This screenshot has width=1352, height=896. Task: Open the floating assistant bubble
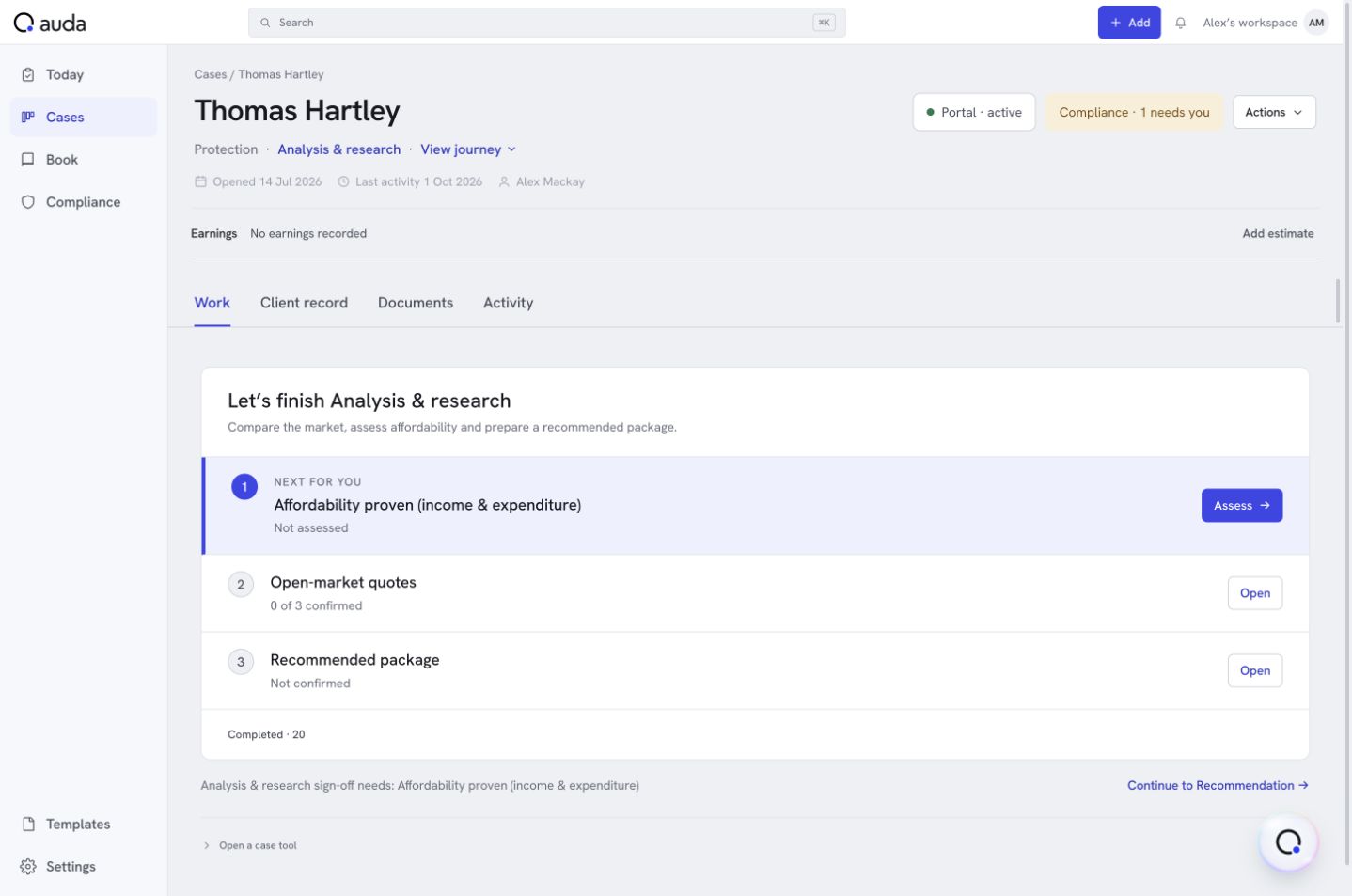pos(1288,842)
